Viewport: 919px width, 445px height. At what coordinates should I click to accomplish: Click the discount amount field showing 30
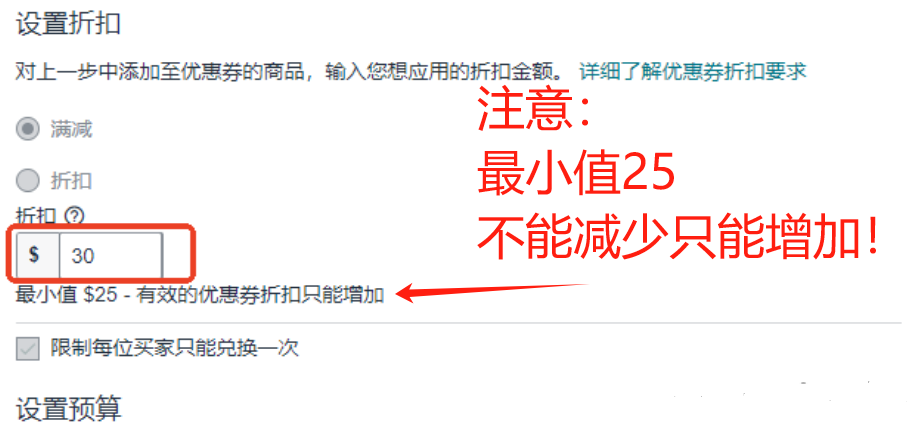coord(111,255)
